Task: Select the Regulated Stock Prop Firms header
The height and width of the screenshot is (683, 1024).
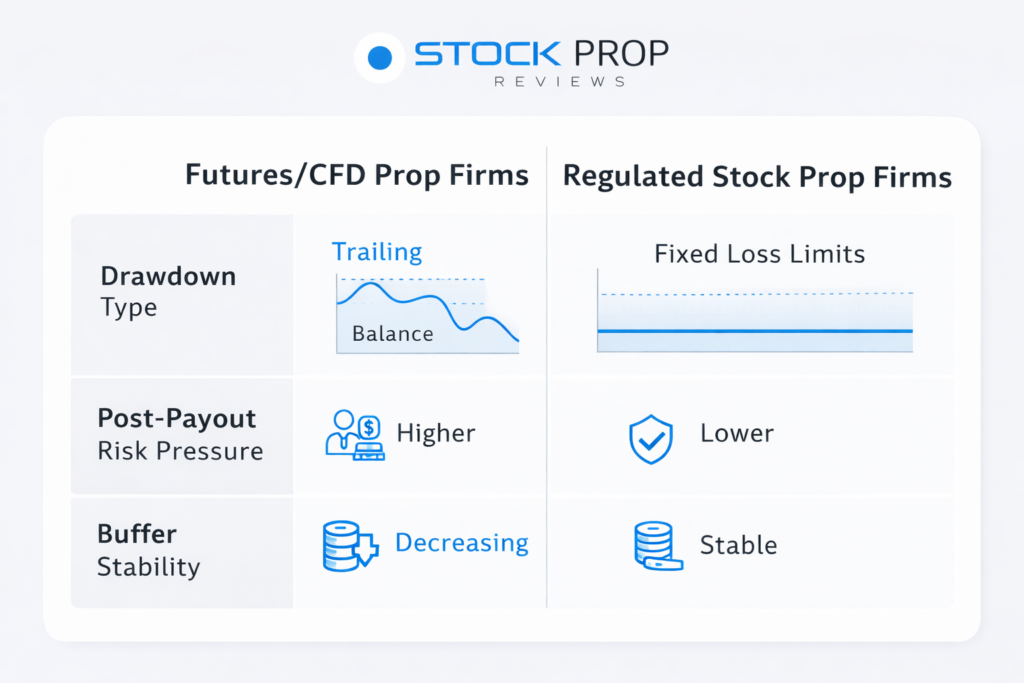Action: point(757,177)
